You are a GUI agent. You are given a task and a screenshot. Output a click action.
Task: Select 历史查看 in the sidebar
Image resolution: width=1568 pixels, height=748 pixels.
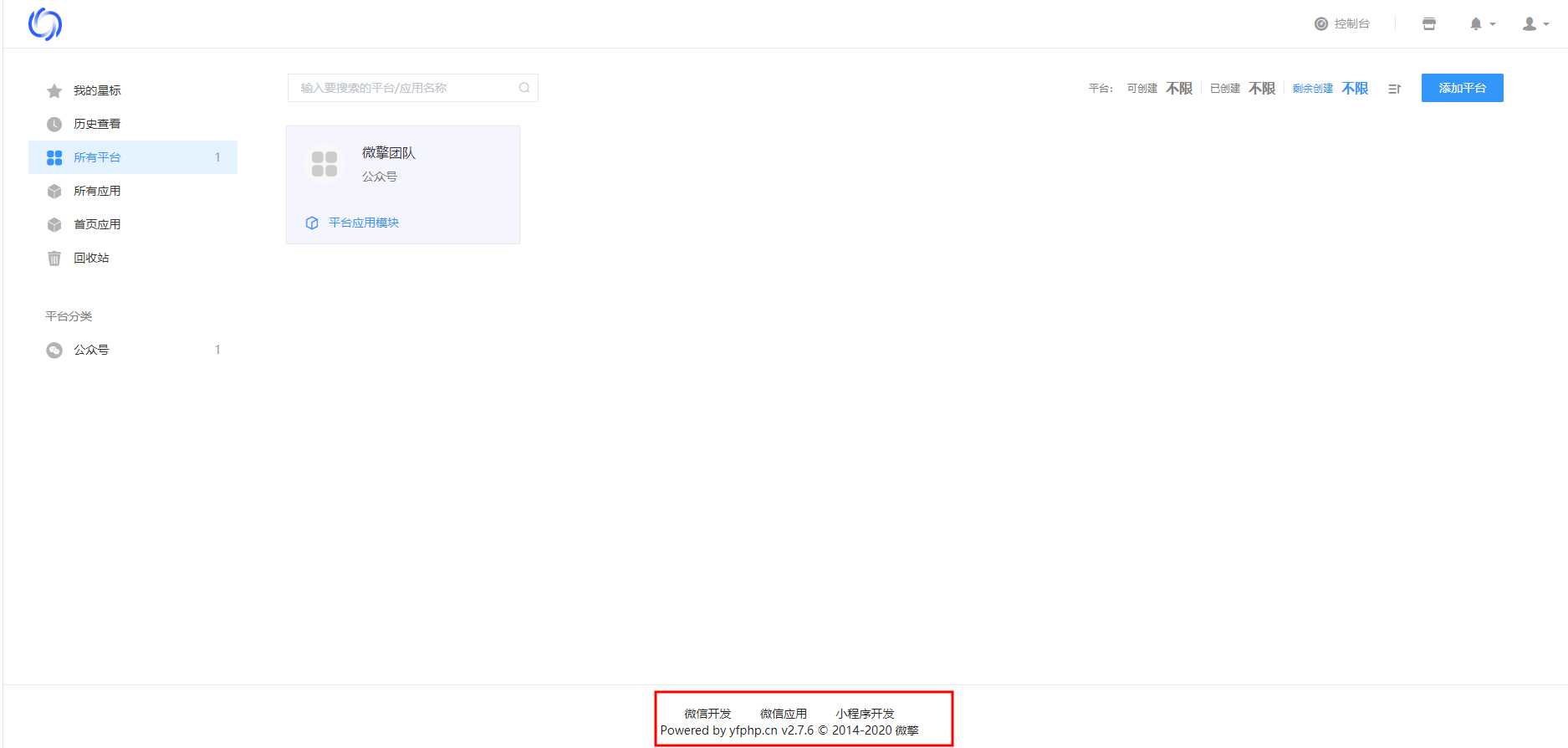(133, 124)
